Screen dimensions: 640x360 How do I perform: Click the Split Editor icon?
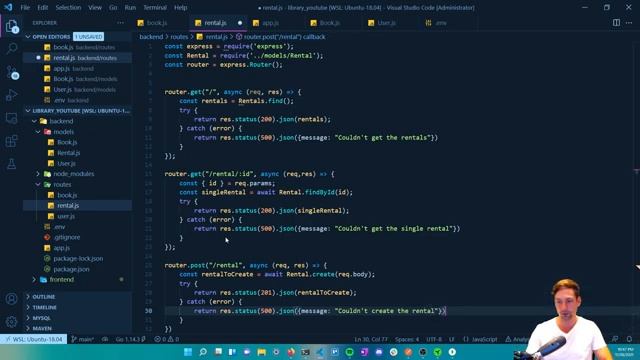tap(616, 23)
